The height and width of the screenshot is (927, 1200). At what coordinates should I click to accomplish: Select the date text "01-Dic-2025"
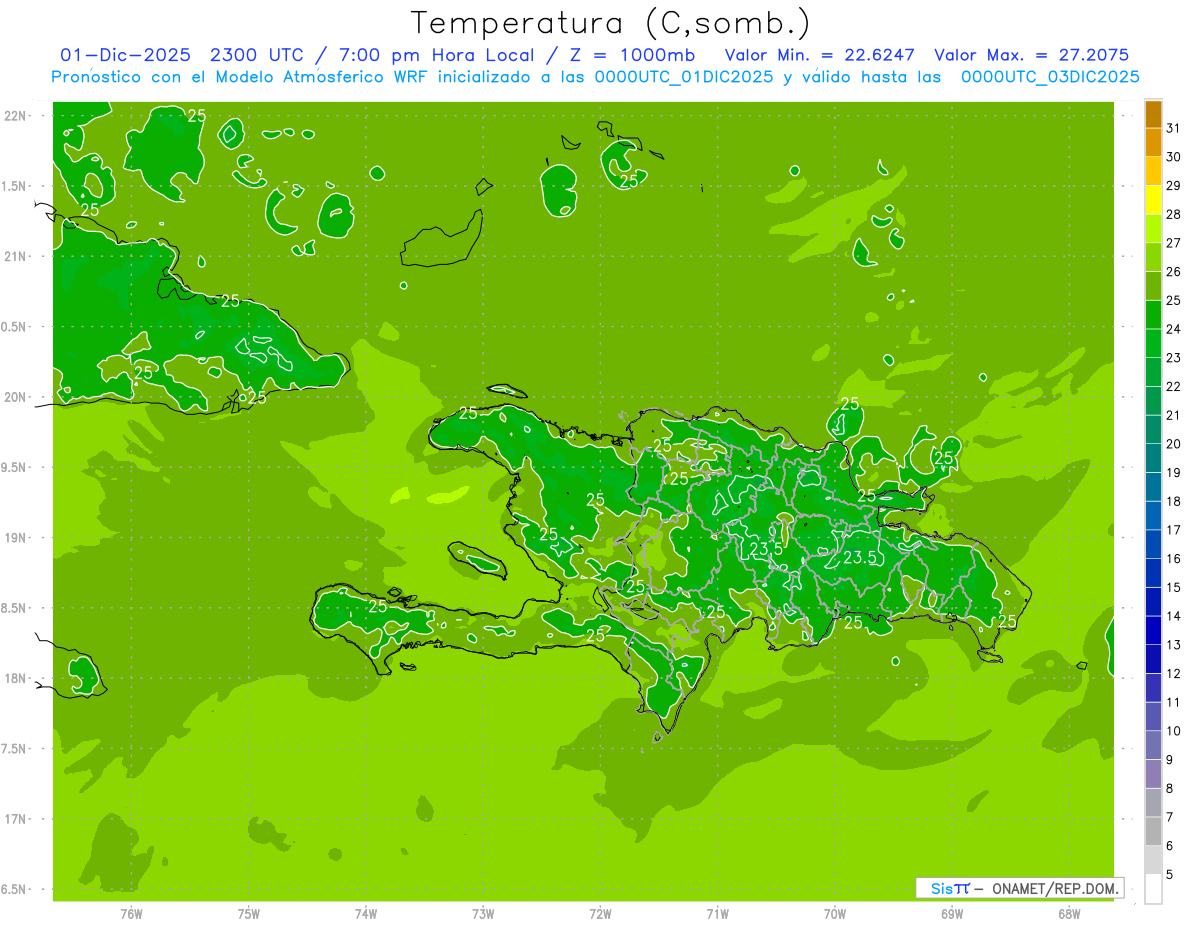click(x=128, y=55)
